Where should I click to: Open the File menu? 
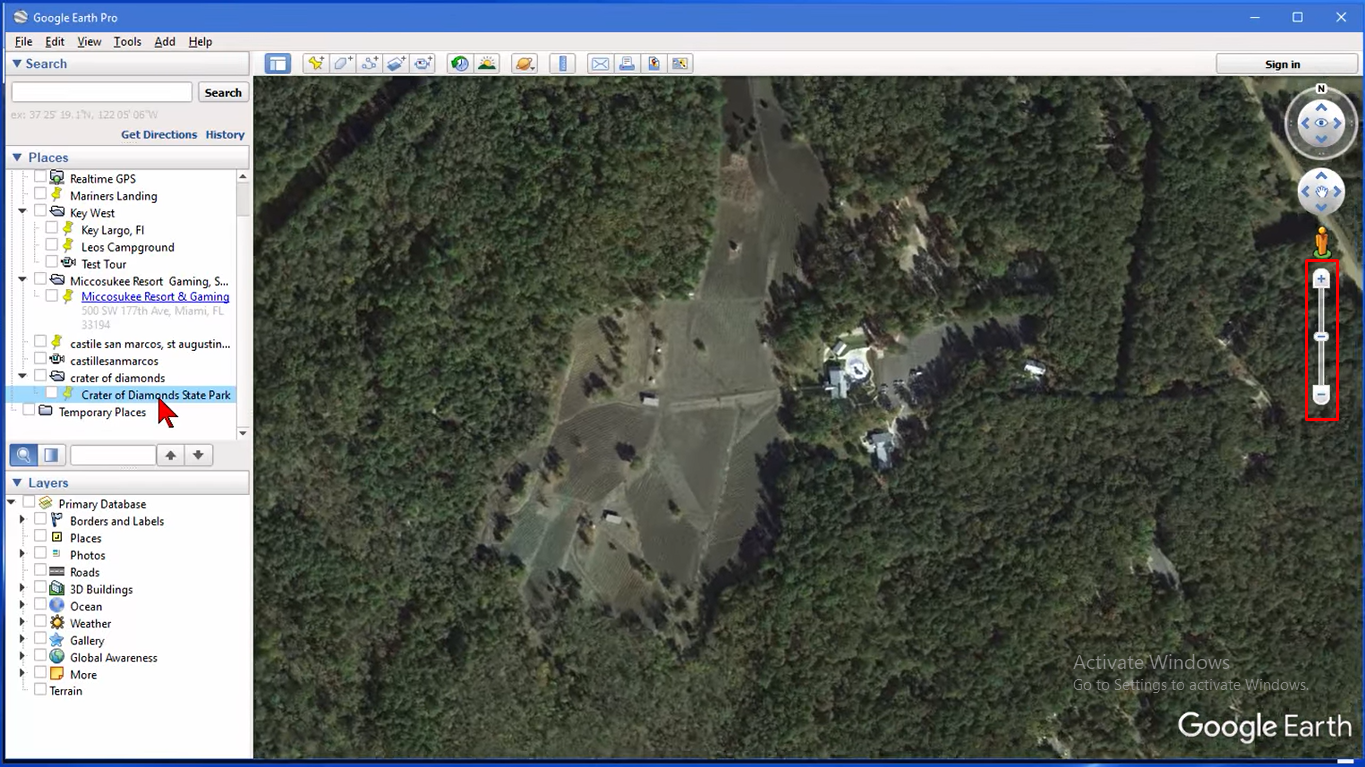coord(23,42)
